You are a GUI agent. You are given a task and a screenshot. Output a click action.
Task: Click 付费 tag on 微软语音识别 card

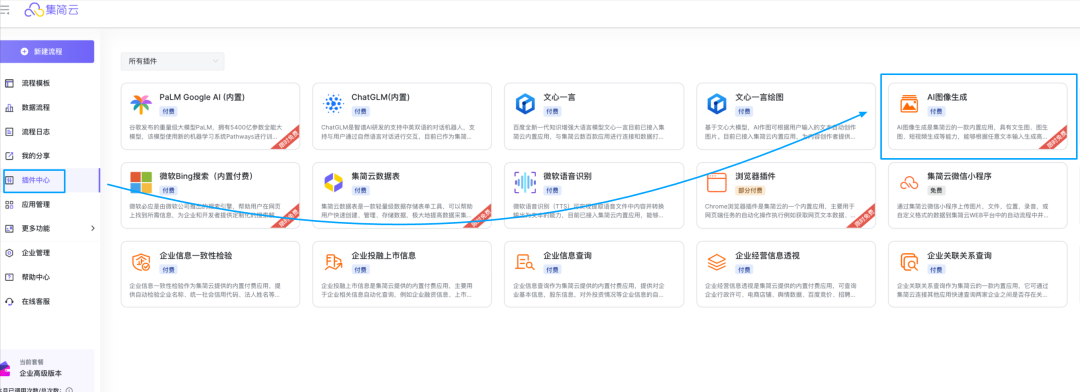(552, 190)
